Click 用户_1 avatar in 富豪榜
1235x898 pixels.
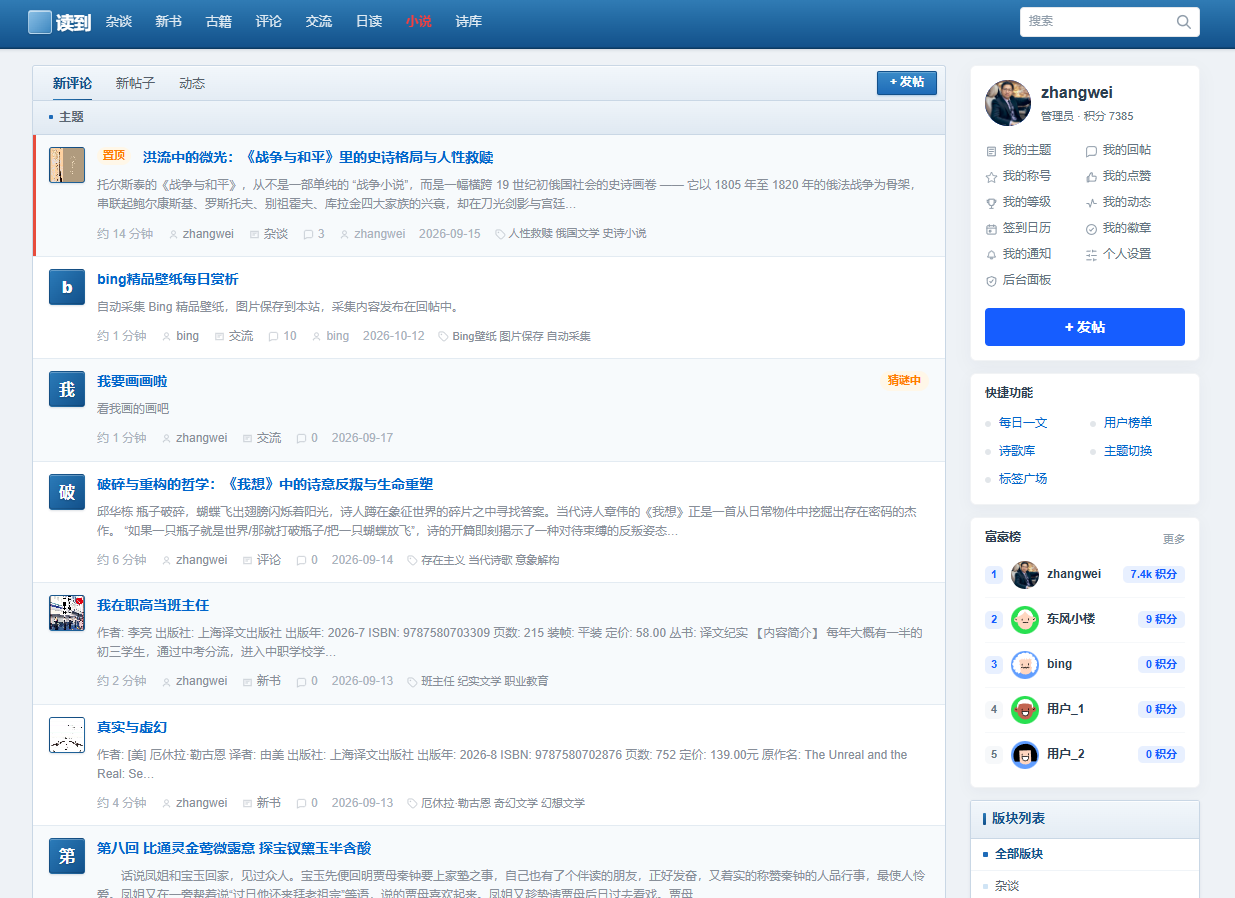tap(1025, 710)
